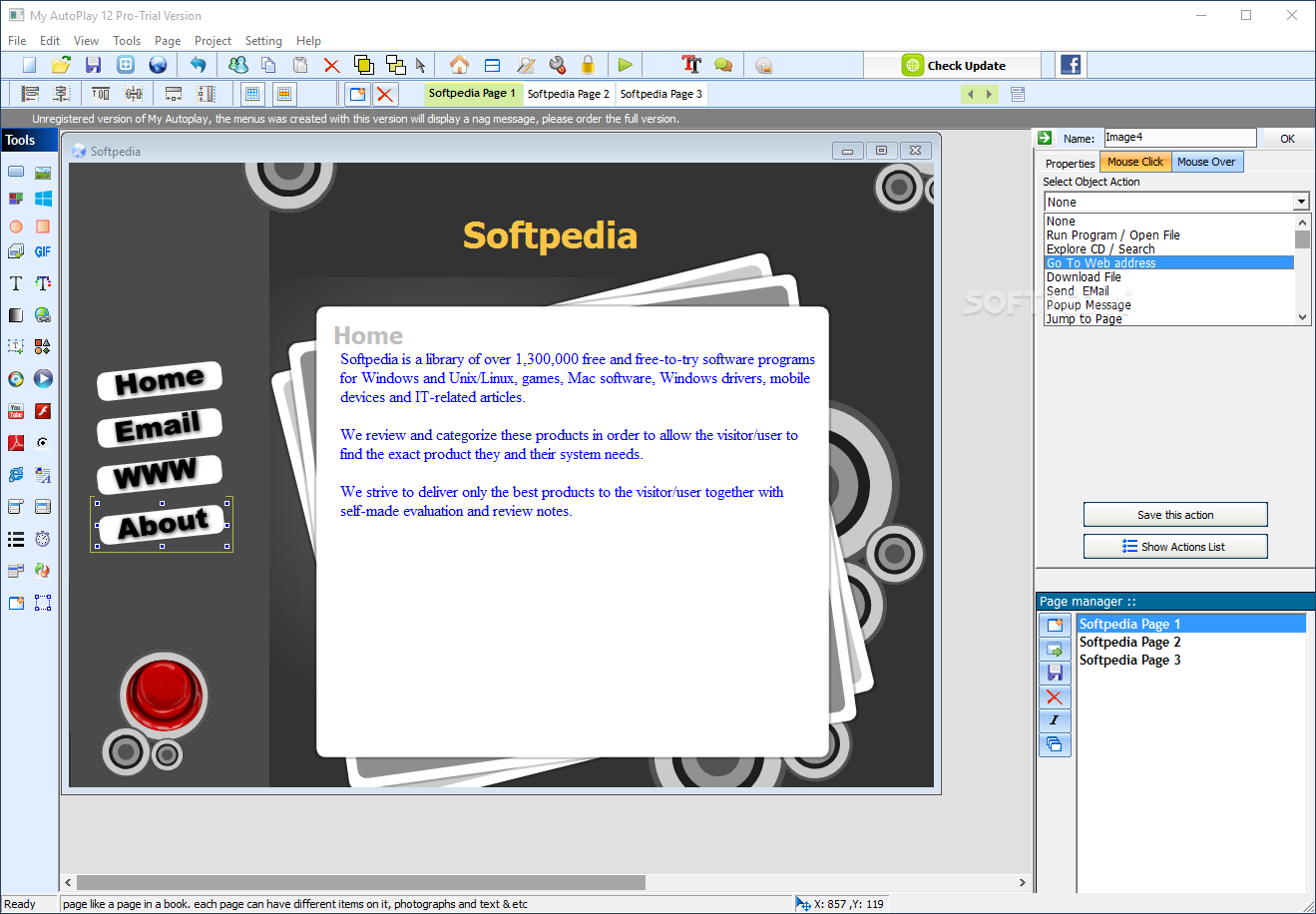The height and width of the screenshot is (914, 1316).
Task: Select the Windows logo tool
Action: pyautogui.click(x=43, y=199)
